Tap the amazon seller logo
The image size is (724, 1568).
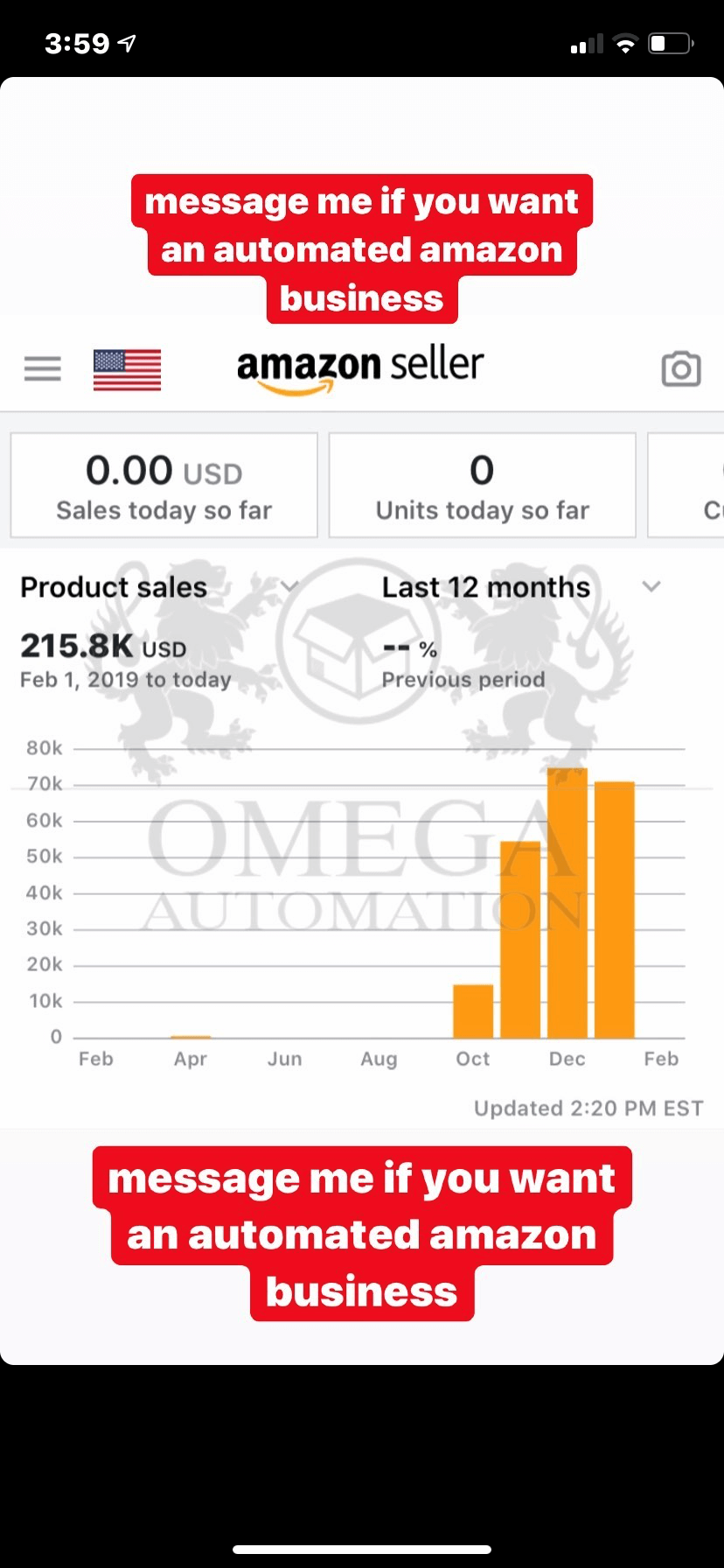pyautogui.click(x=359, y=367)
